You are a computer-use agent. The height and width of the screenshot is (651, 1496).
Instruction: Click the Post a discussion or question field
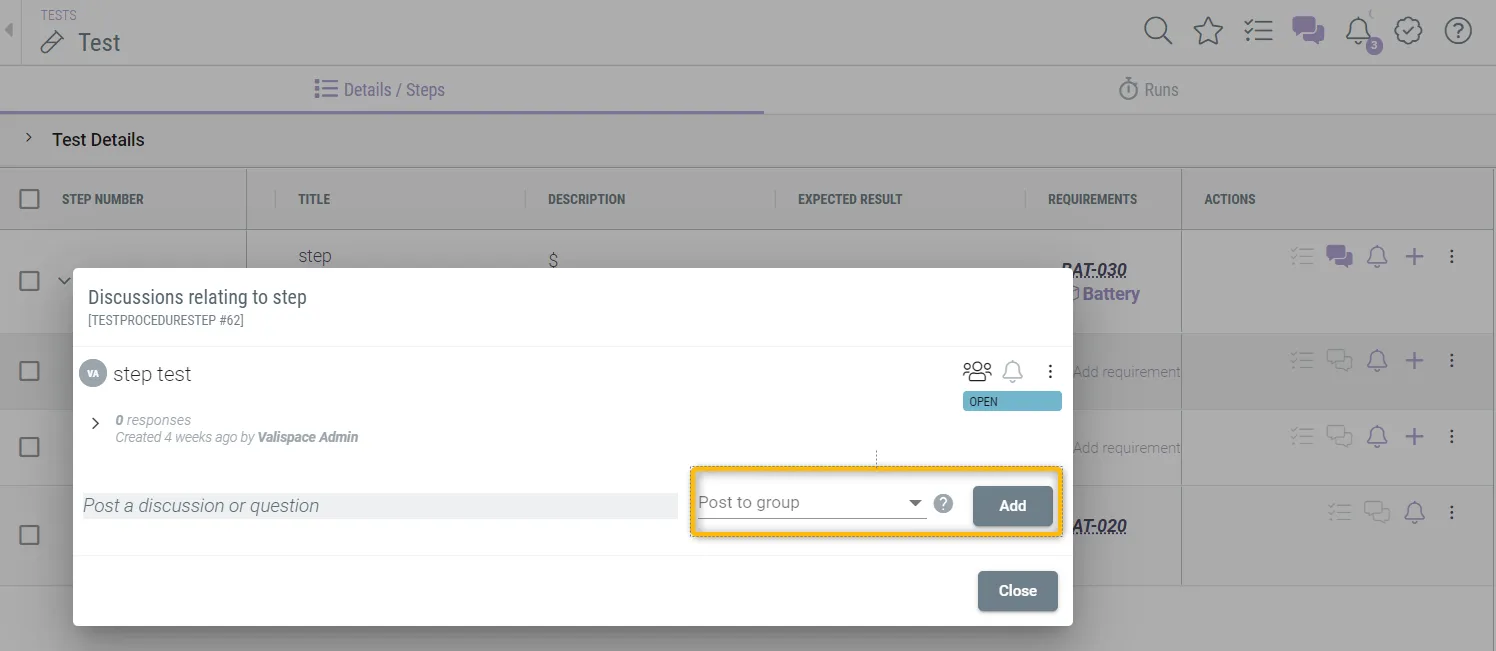point(380,506)
